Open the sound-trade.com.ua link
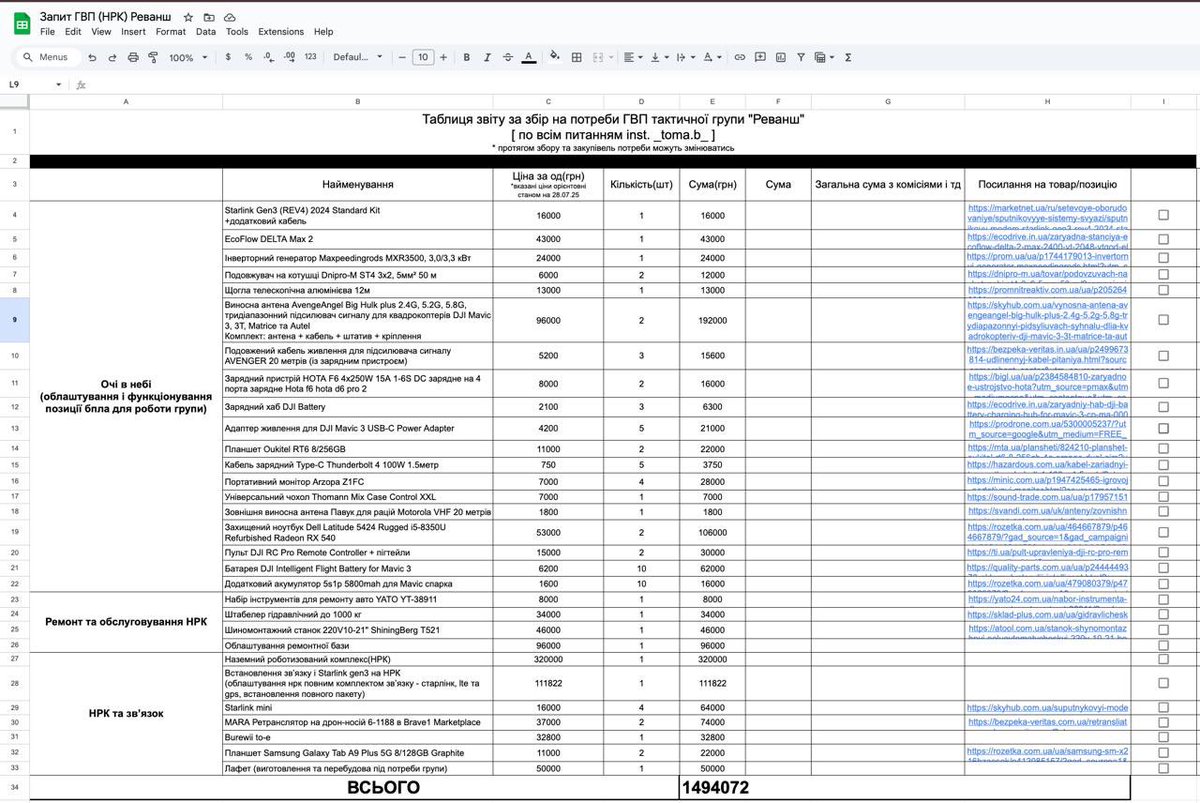Image resolution: width=1200 pixels, height=803 pixels. pos(1048,496)
